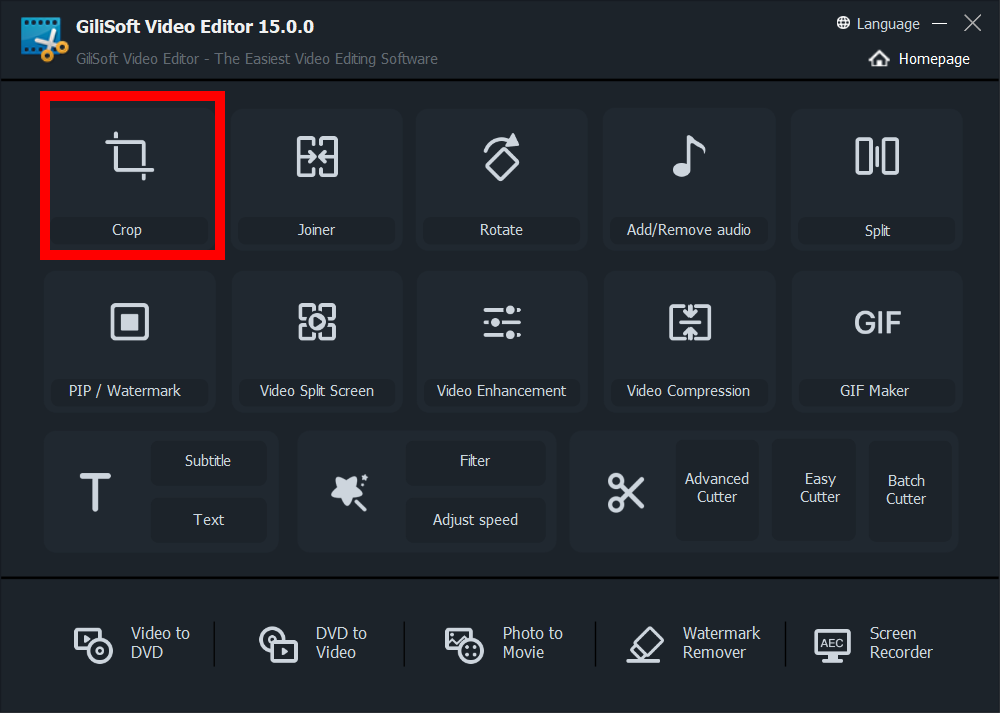Screen dimensions: 1000x713
Task: Open the Language menu
Action: click(888, 24)
